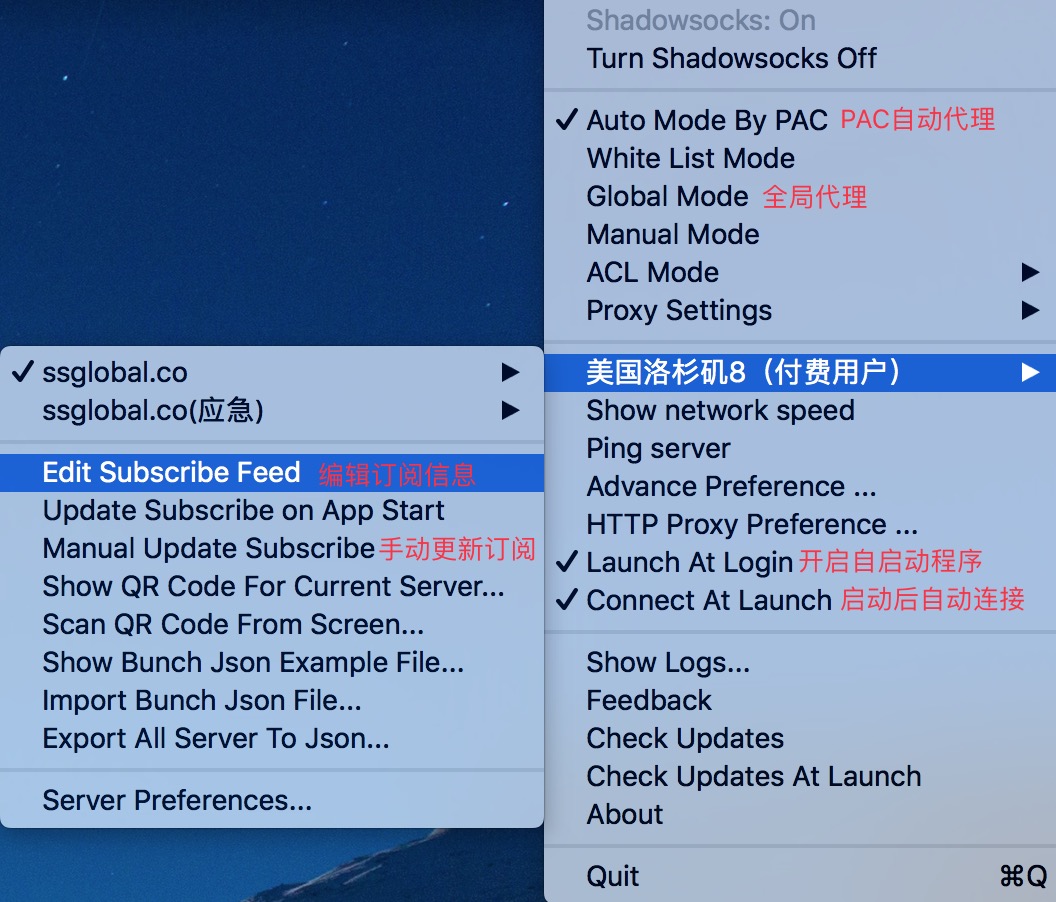Open Advance Preference dialog
Screen dimensions: 1056x902
point(799,486)
